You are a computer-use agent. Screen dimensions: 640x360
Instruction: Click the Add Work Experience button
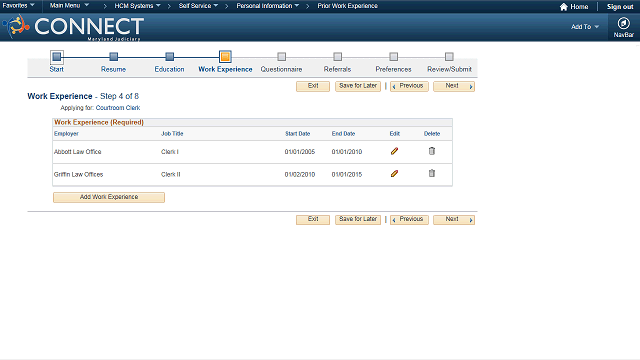pos(109,197)
